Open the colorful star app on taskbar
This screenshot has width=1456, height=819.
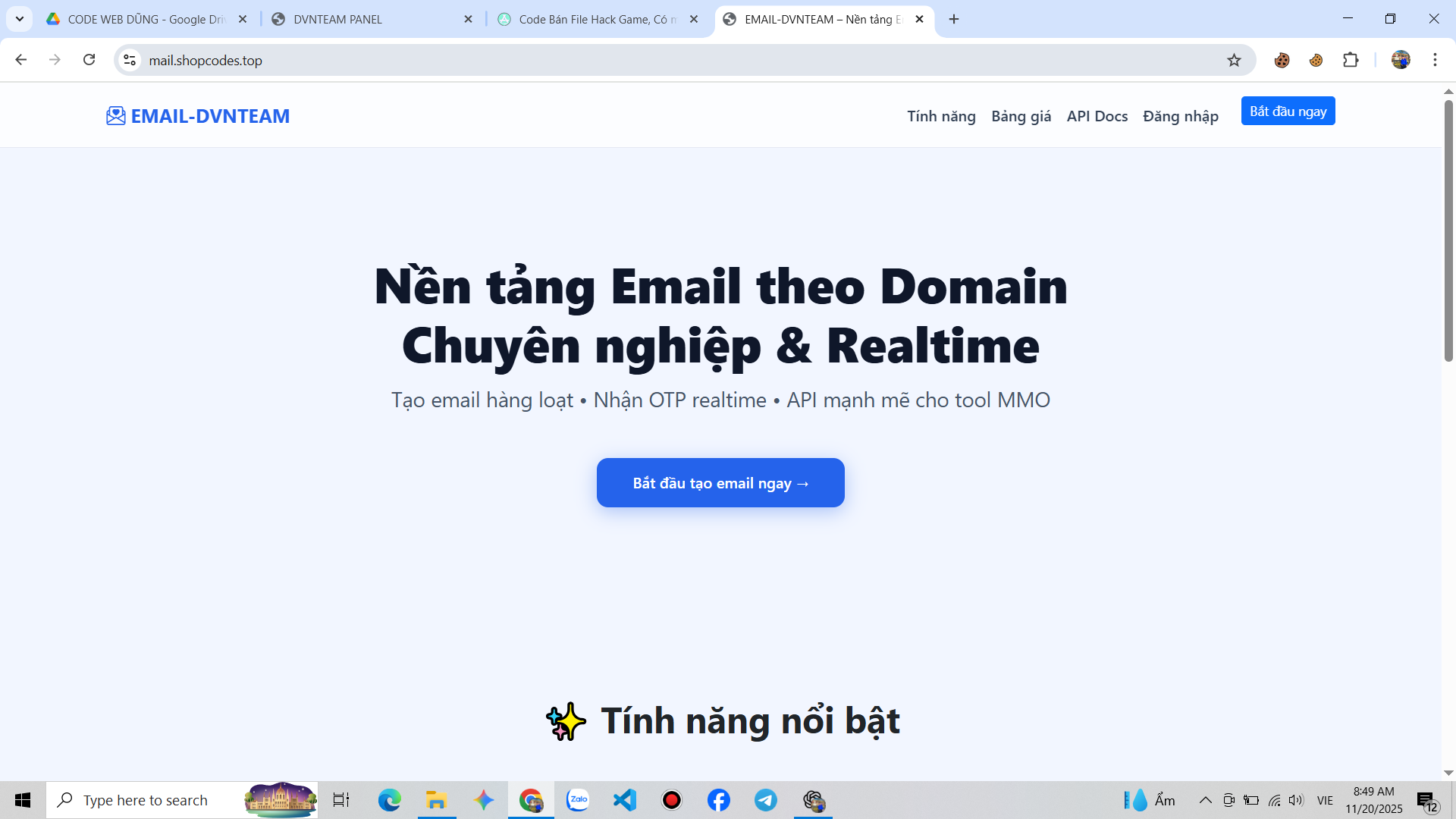483,800
